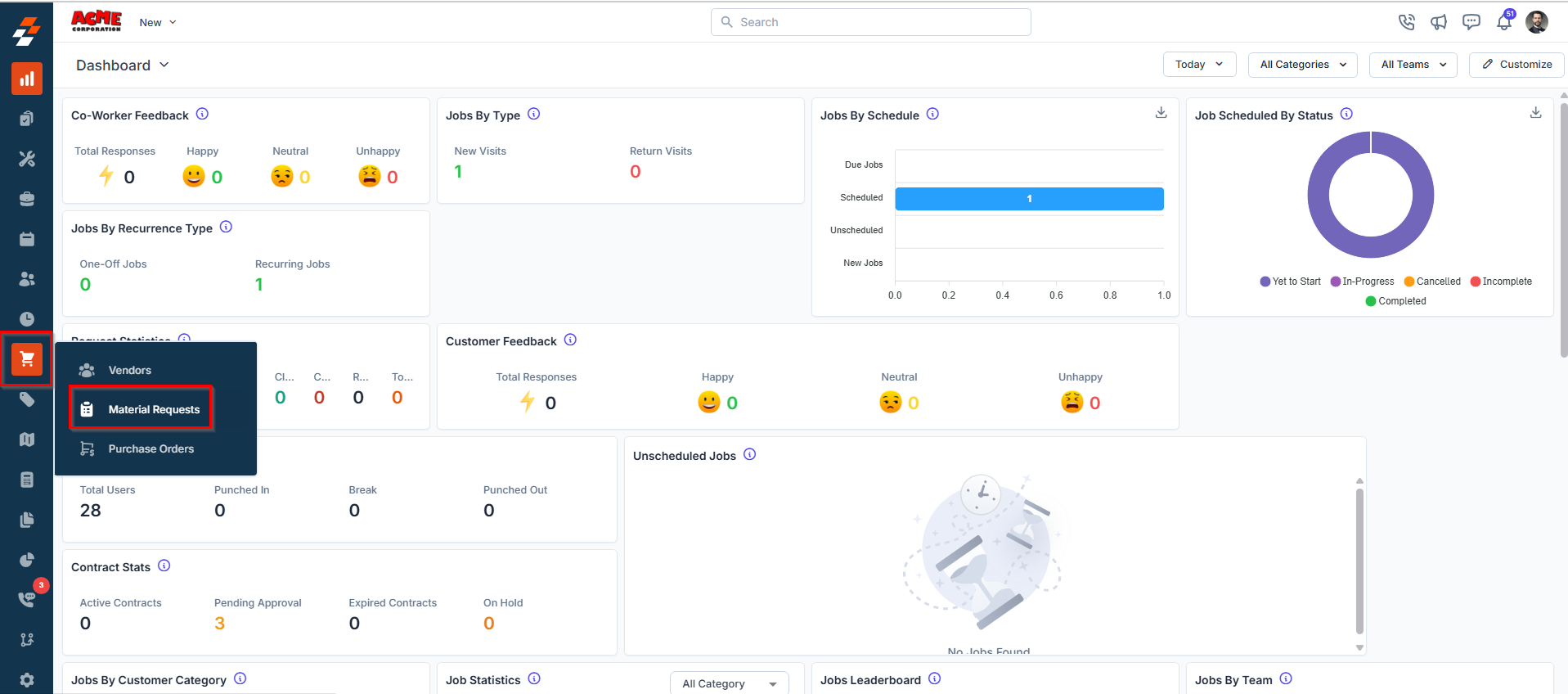Open the announcements megaphone icon
The image size is (1568, 694).
[1439, 22]
